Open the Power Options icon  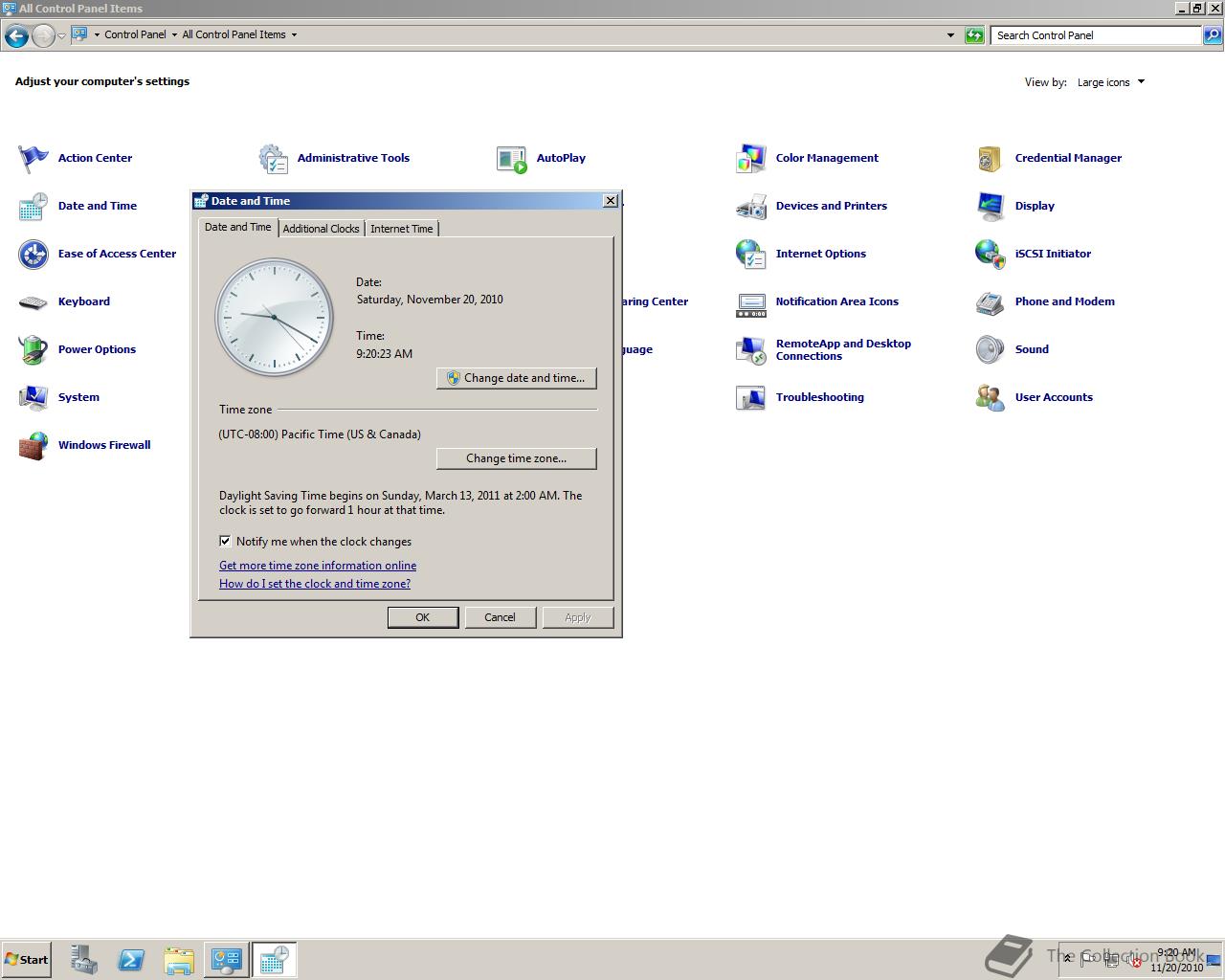[x=33, y=349]
